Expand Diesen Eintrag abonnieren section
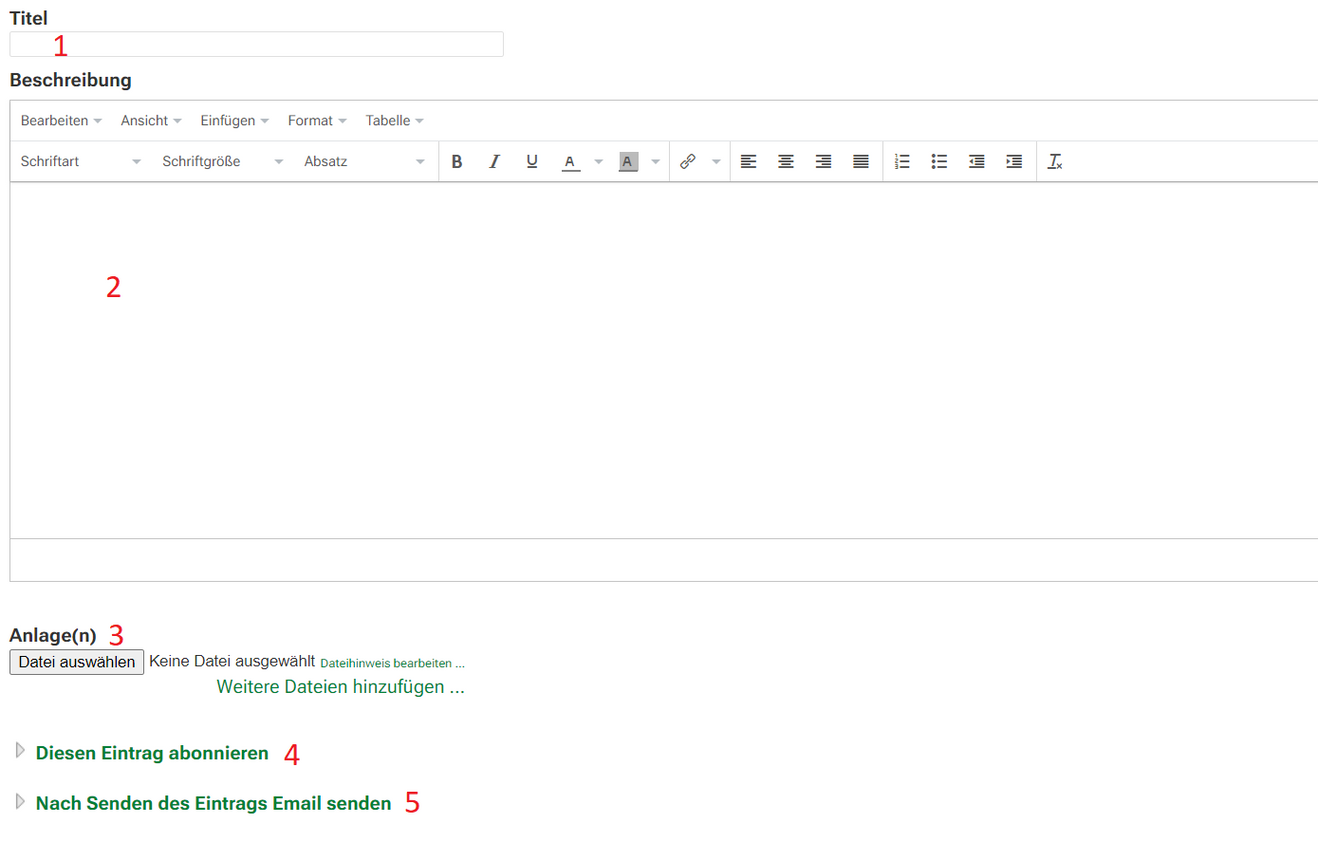Viewport: 1318px width, 842px height. pyautogui.click(x=152, y=753)
